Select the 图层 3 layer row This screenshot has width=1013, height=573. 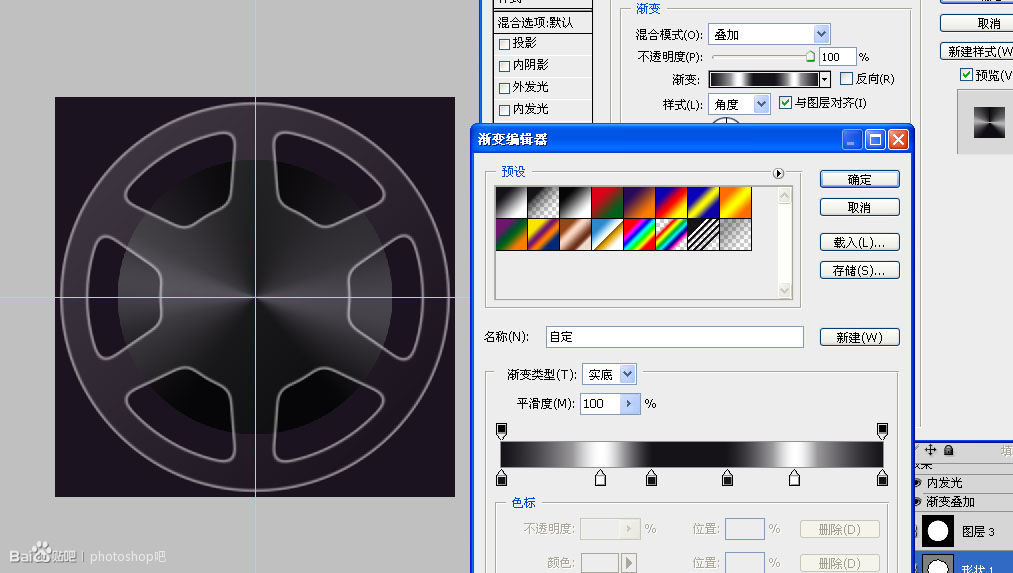(964, 531)
